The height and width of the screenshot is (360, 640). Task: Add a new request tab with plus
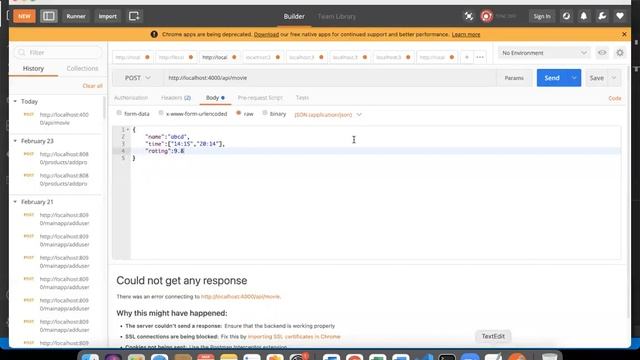pos(467,57)
